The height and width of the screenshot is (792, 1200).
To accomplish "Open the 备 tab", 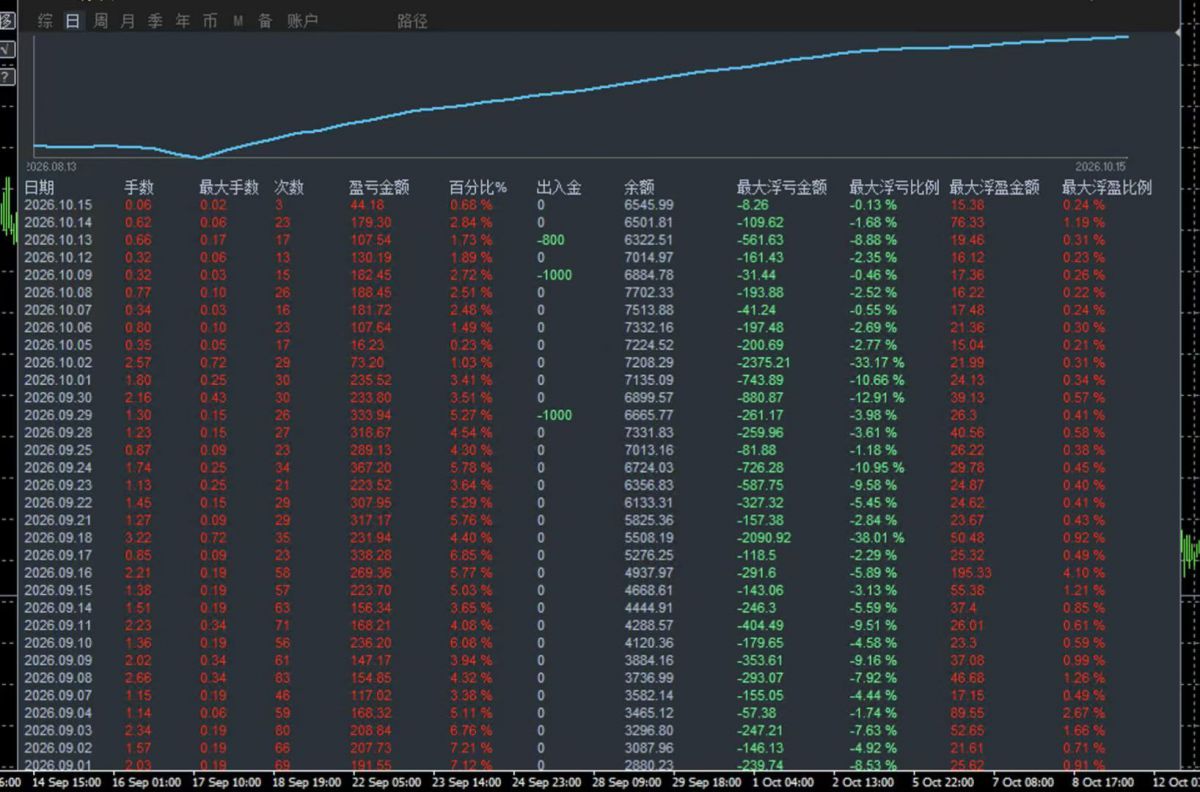I will click(x=265, y=20).
